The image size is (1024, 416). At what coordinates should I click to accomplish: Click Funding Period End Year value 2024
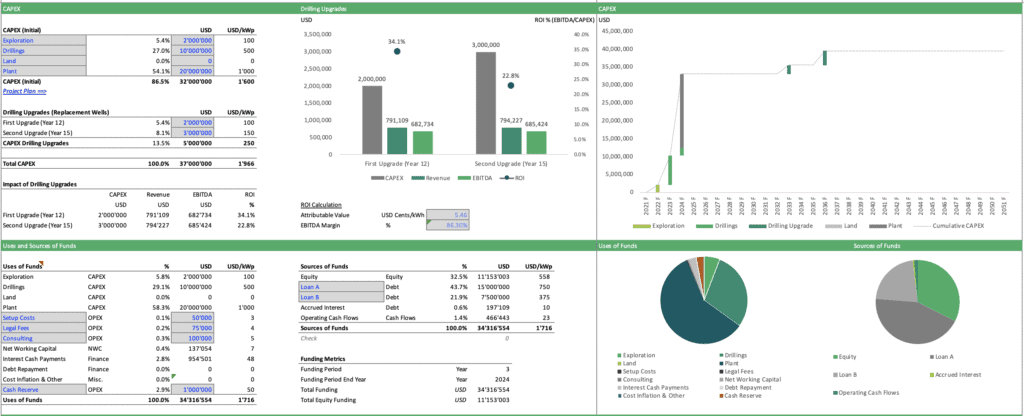tap(504, 379)
